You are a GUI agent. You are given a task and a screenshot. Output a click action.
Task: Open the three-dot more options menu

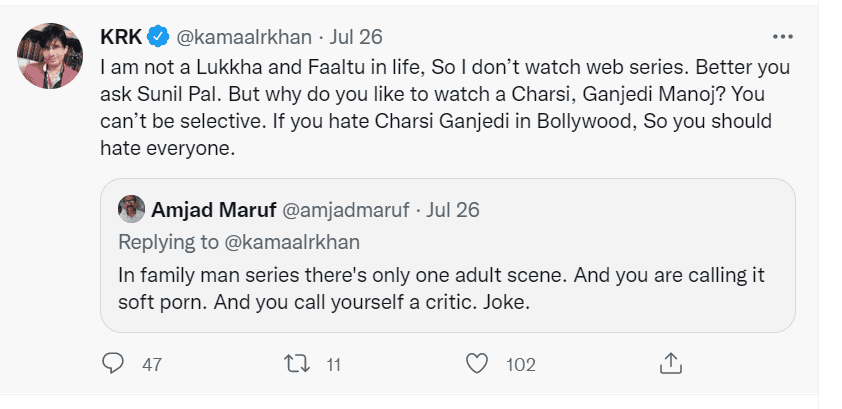point(783,37)
